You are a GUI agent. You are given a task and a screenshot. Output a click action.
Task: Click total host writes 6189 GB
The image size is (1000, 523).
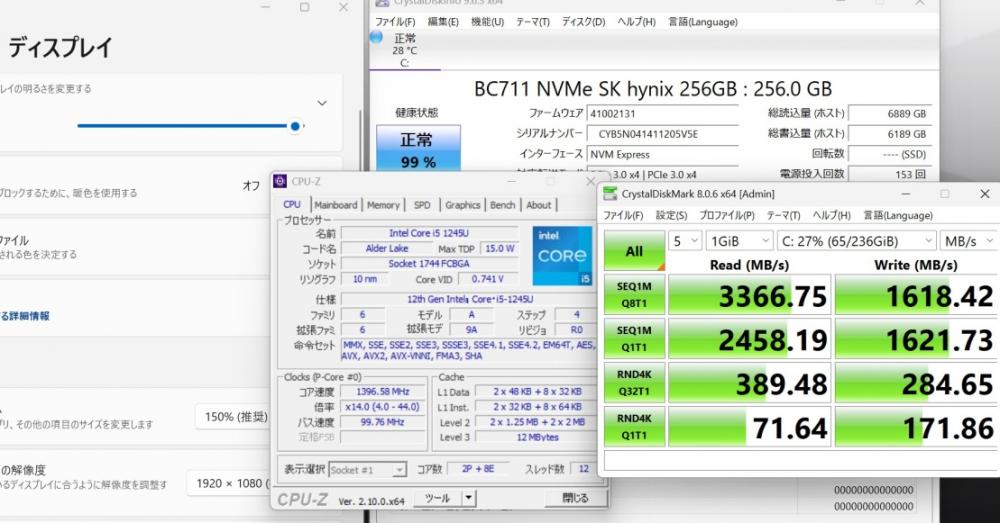point(890,135)
